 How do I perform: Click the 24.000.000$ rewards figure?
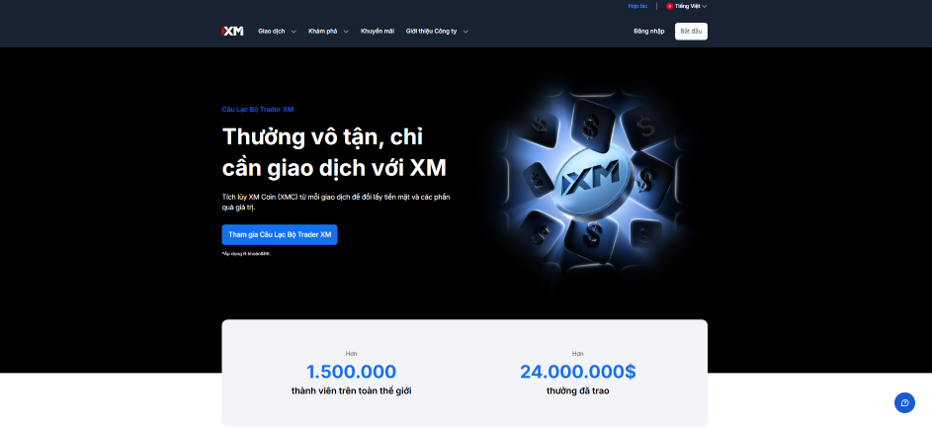pyautogui.click(x=578, y=372)
